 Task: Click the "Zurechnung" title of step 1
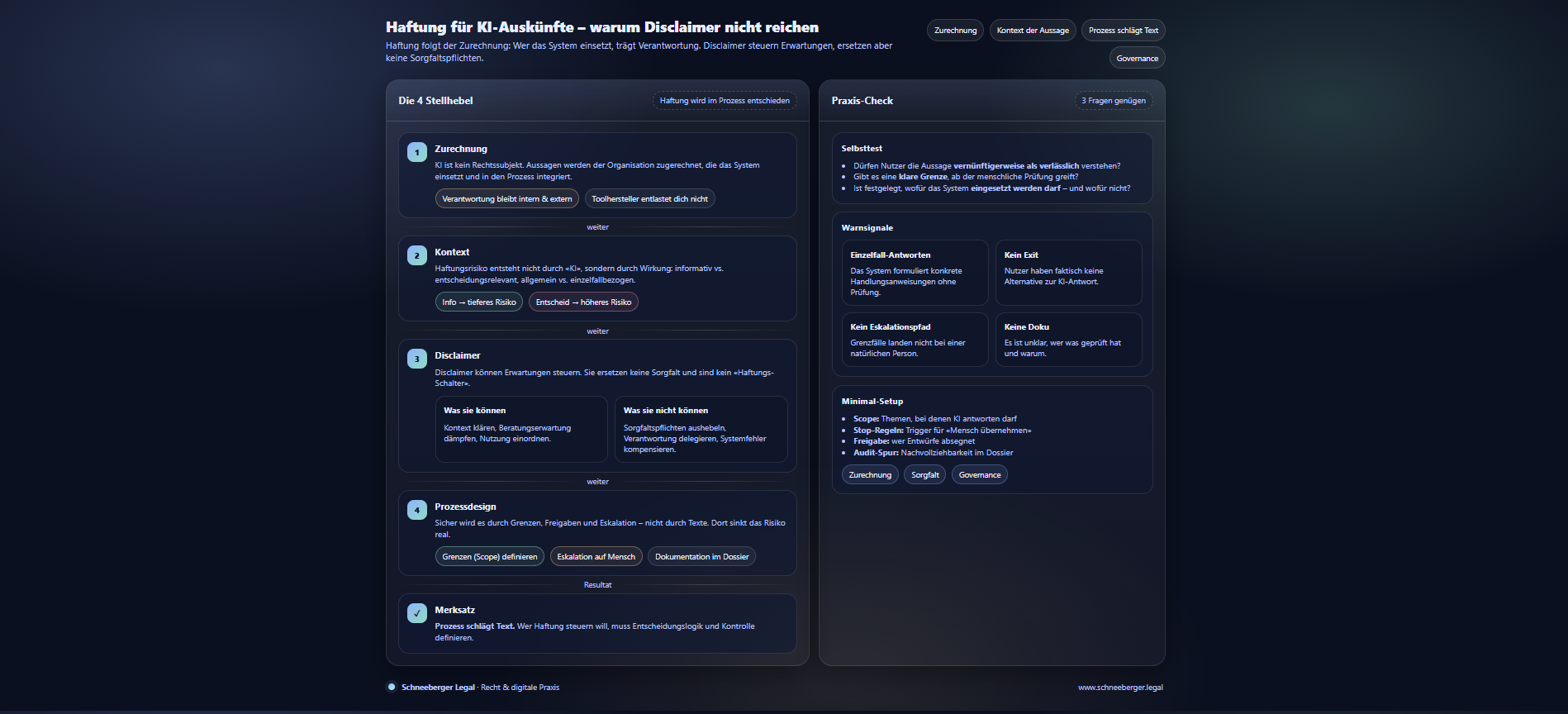(x=461, y=149)
